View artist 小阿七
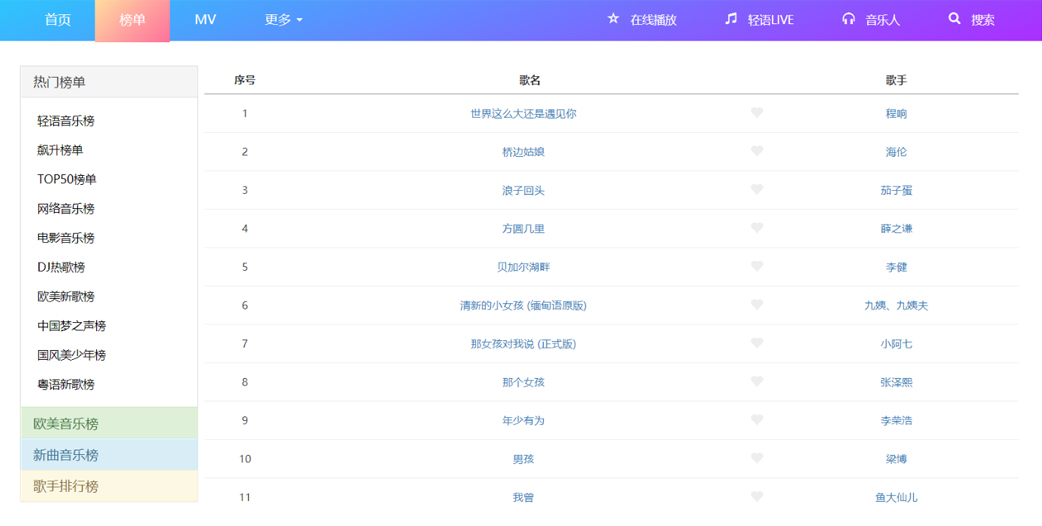Screen dimensions: 1042x526 pos(896,344)
